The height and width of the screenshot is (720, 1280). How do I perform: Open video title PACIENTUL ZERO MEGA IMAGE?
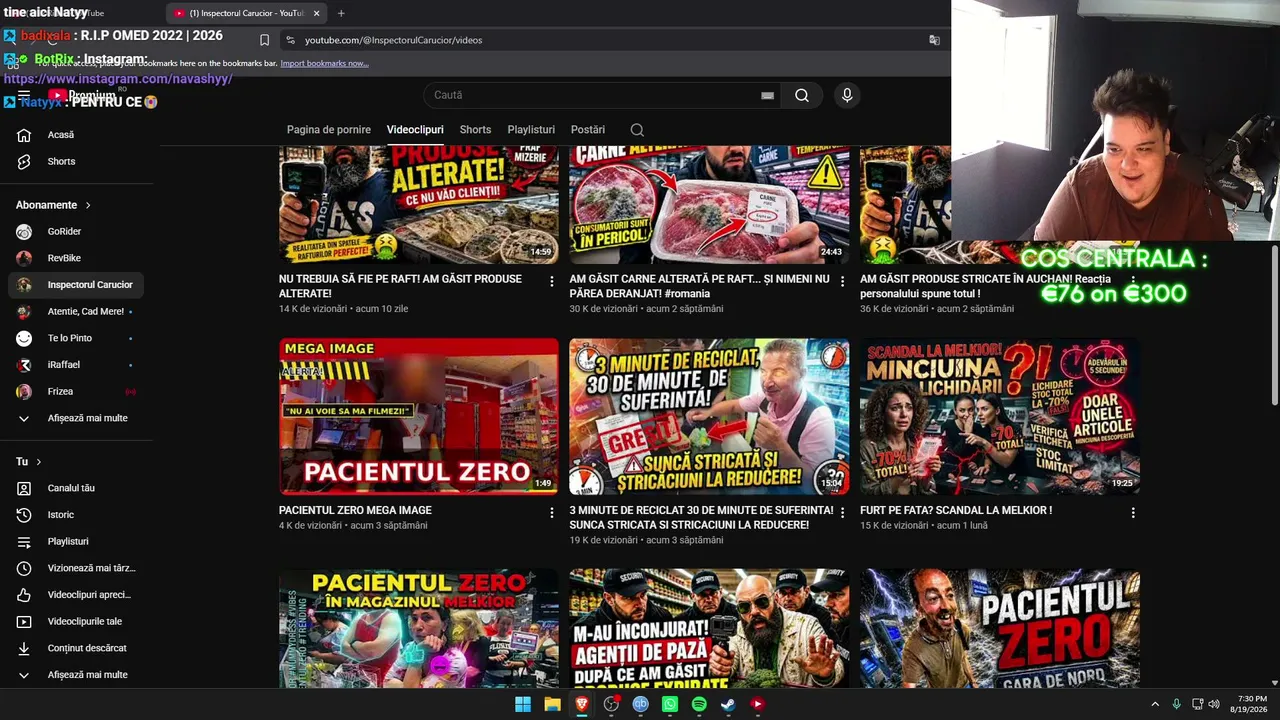(x=355, y=510)
